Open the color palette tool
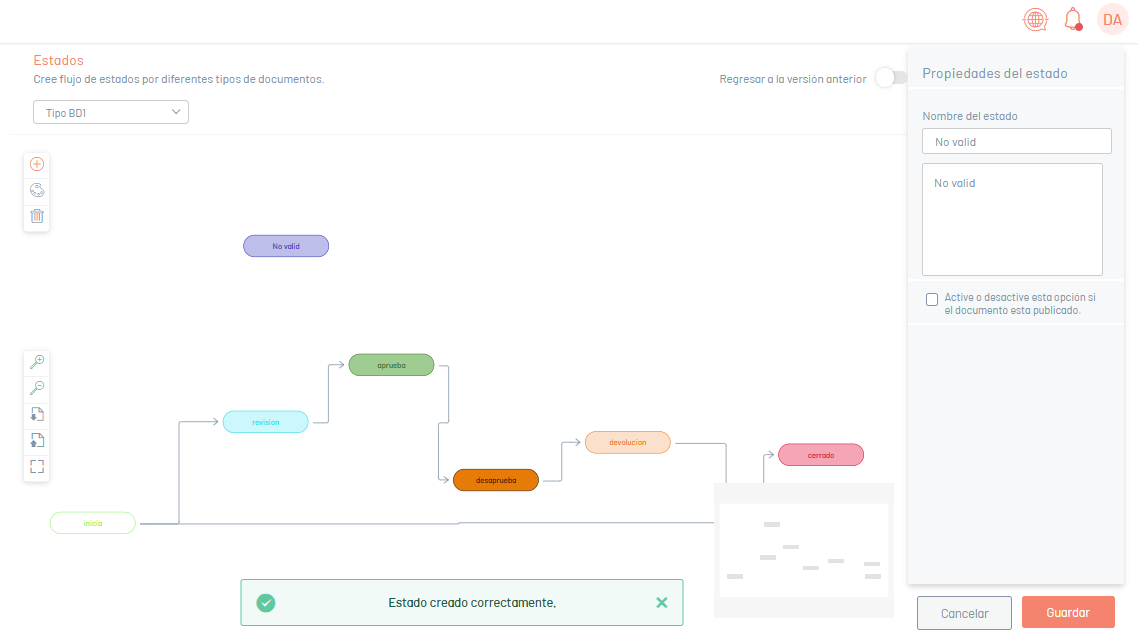 point(37,190)
